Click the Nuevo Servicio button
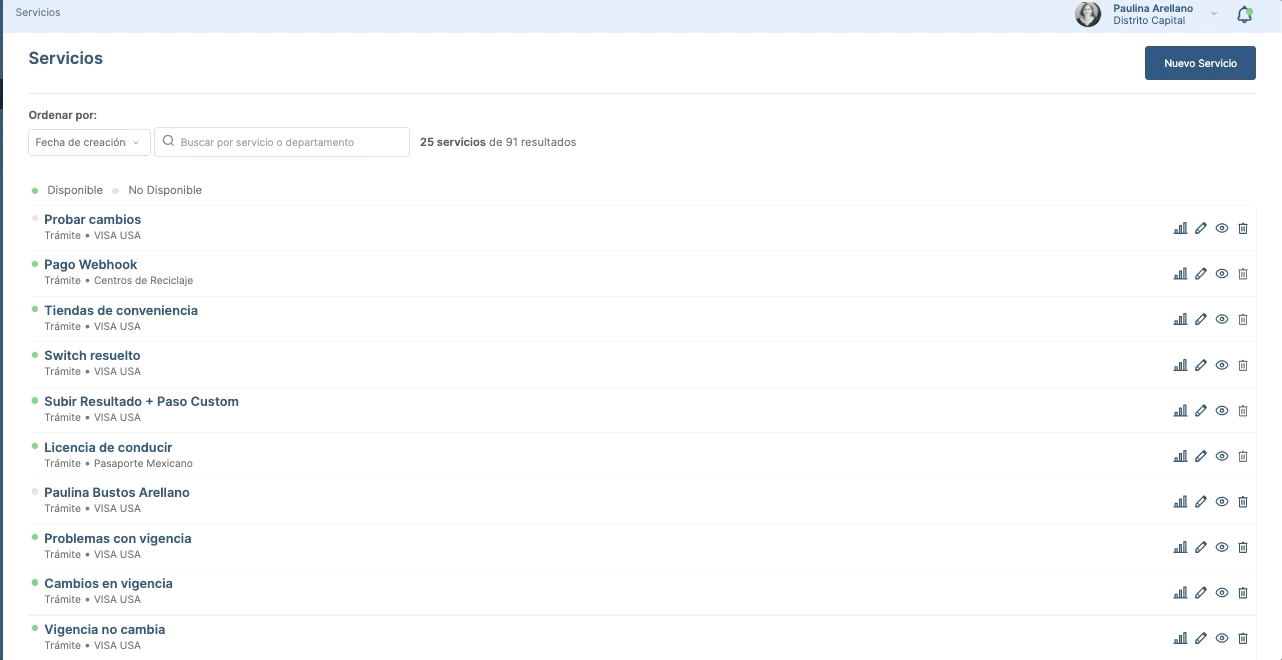 coord(1200,63)
